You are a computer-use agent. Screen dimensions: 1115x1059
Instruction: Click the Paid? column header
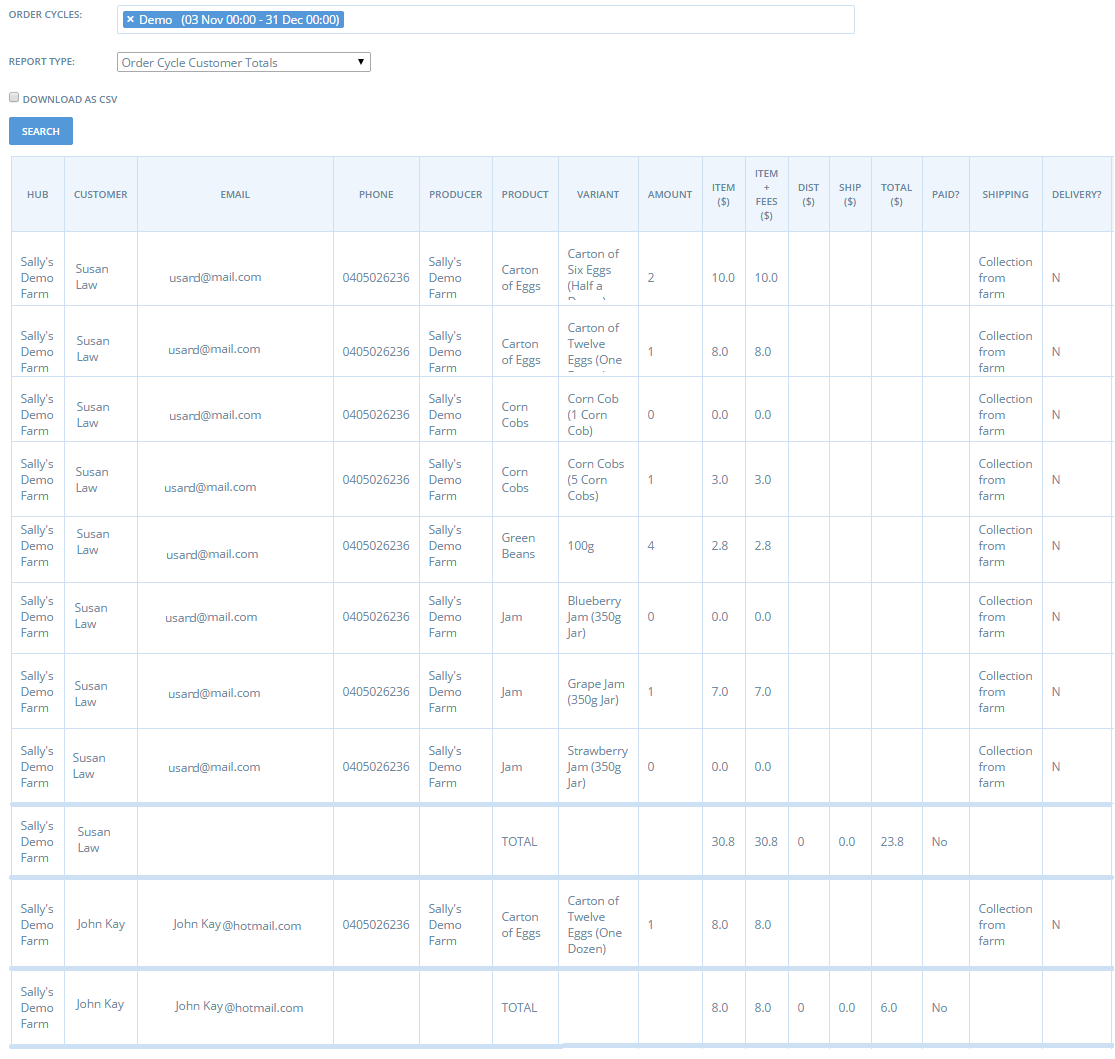pyautogui.click(x=945, y=194)
